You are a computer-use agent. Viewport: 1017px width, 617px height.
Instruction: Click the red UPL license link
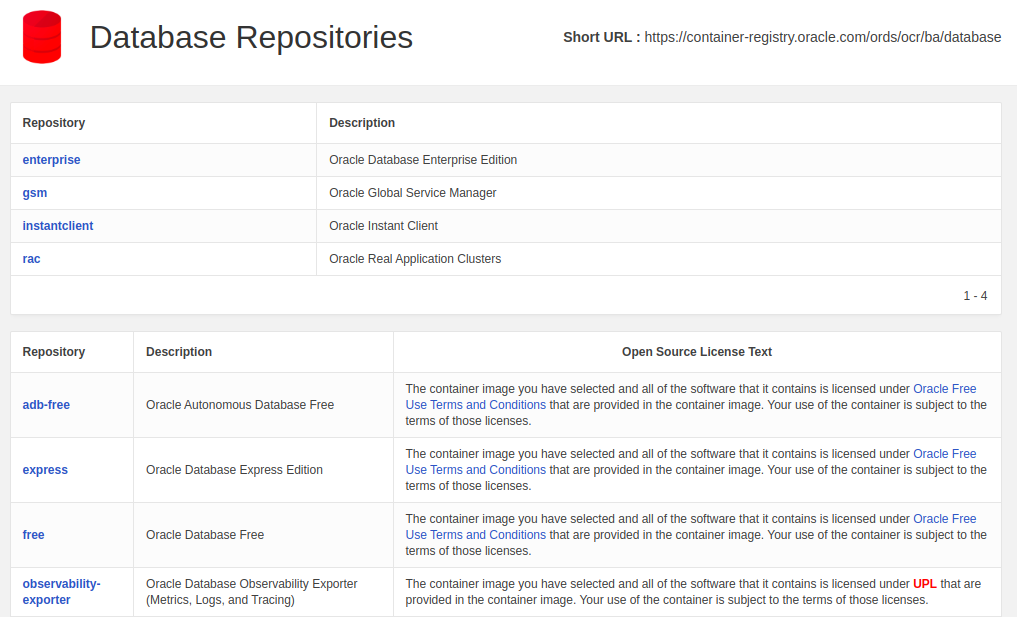tap(925, 584)
